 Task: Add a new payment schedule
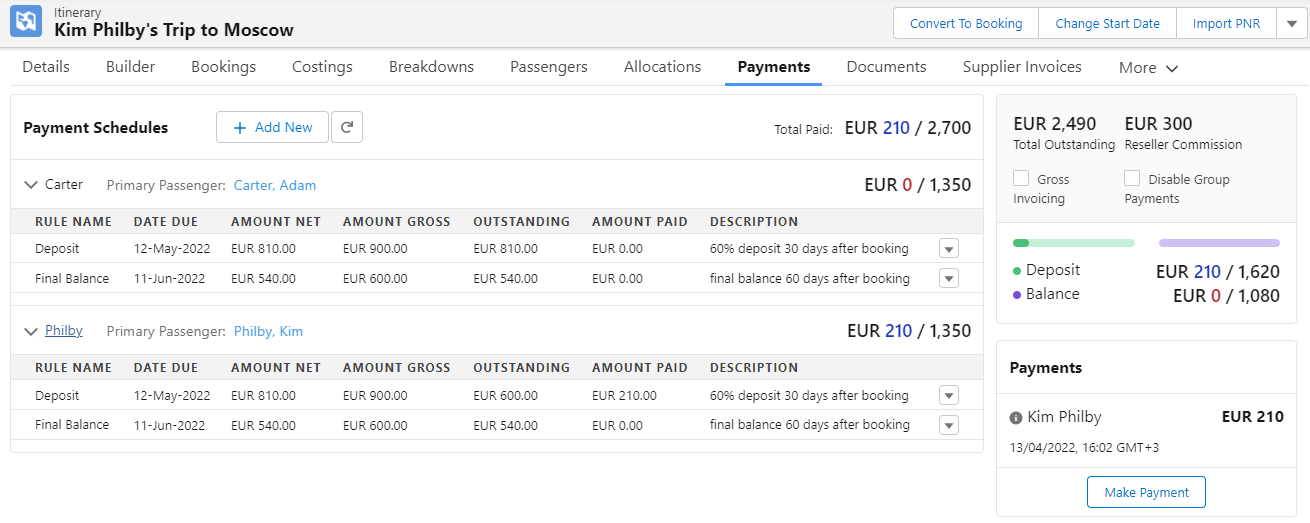pyautogui.click(x=272, y=127)
